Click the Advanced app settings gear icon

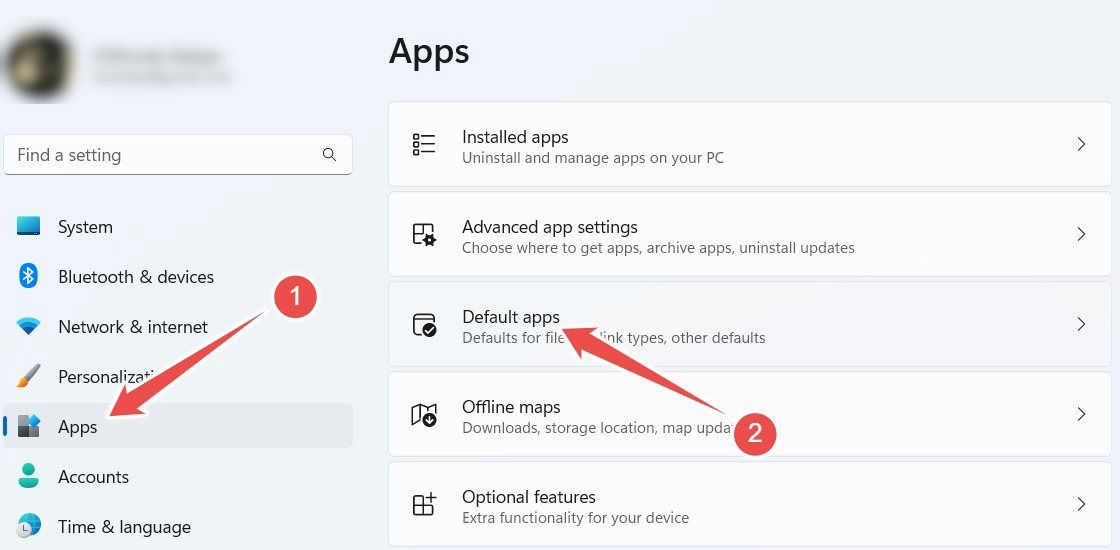pyautogui.click(x=424, y=234)
